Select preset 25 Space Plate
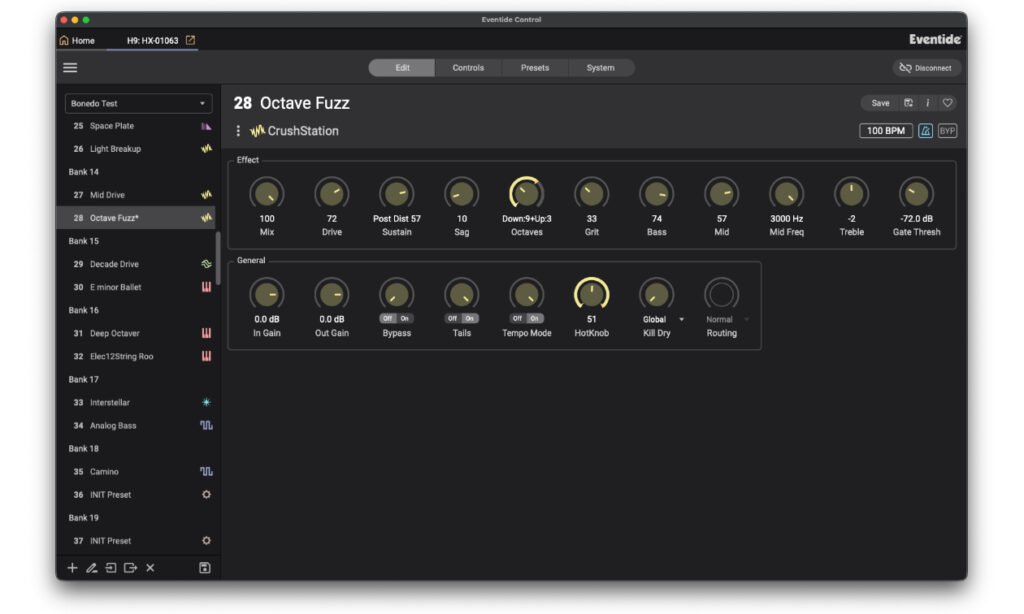This screenshot has width=1024, height=614. (136, 126)
